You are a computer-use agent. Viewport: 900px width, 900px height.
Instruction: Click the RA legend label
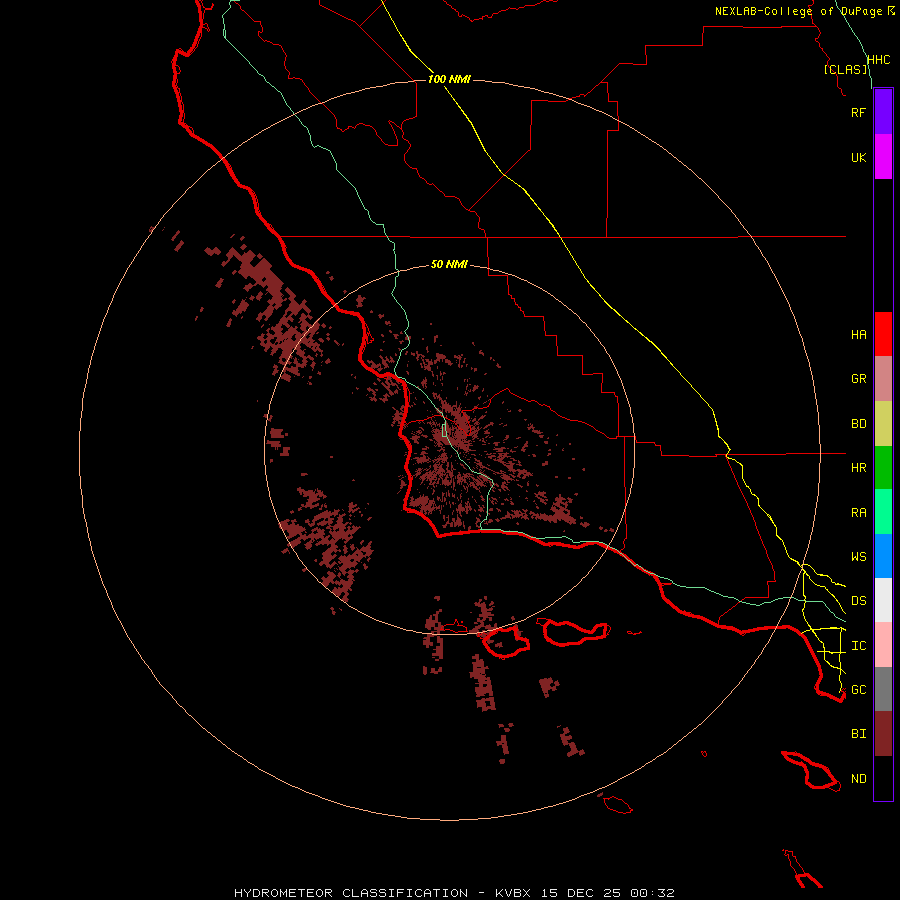pyautogui.click(x=858, y=513)
